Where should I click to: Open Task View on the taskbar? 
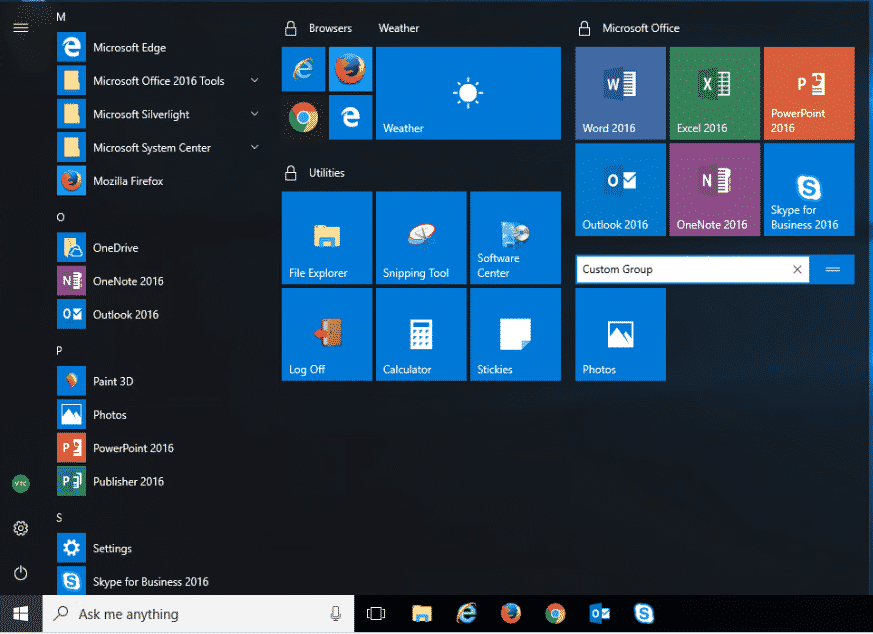pos(376,614)
